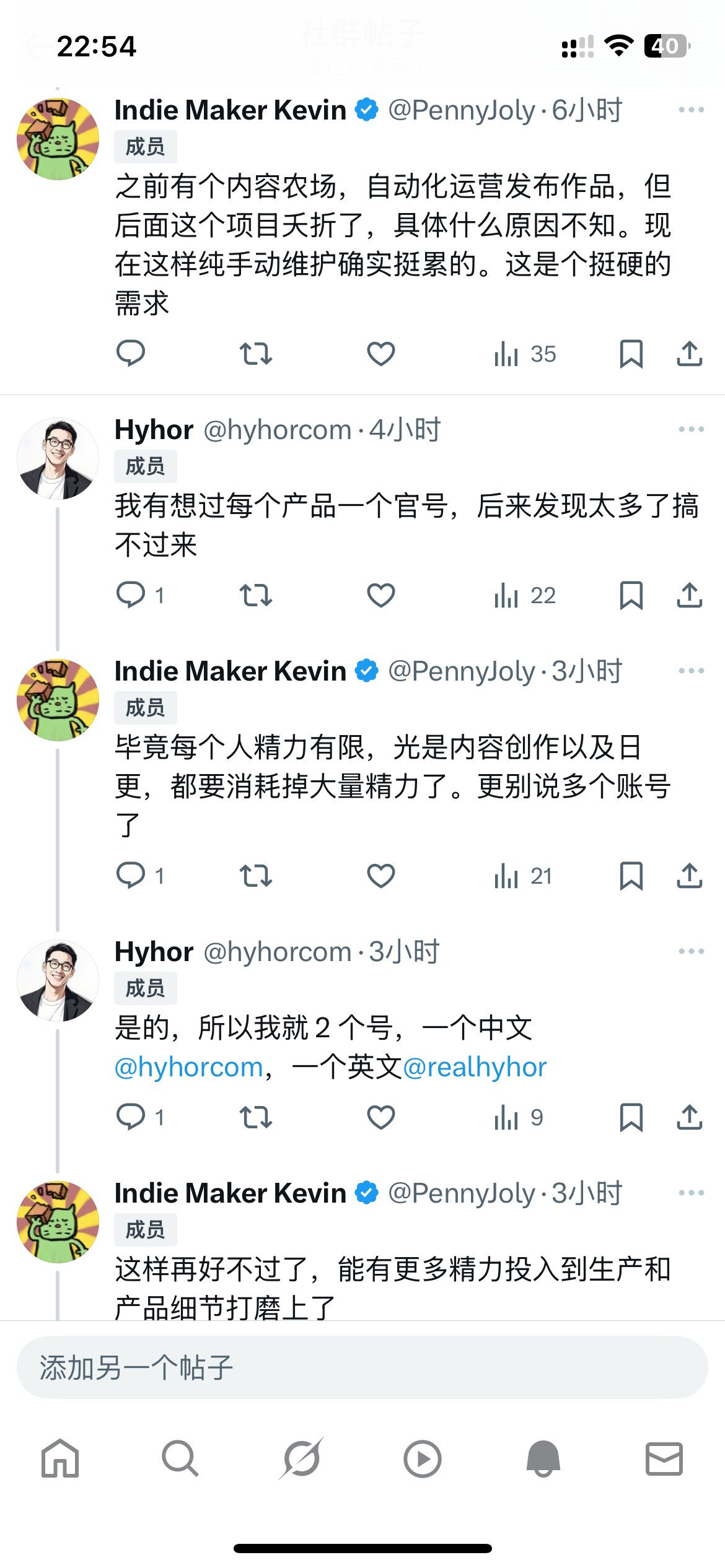Open the Grok tab in bottom bar
This screenshot has width=725, height=1568.
tap(301, 1459)
